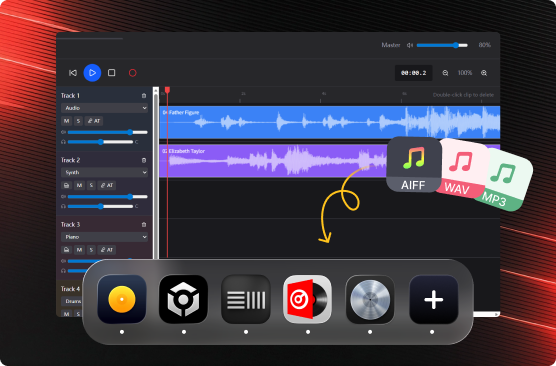Click the AIFF file format icon
The width and height of the screenshot is (556, 366).
413,165
